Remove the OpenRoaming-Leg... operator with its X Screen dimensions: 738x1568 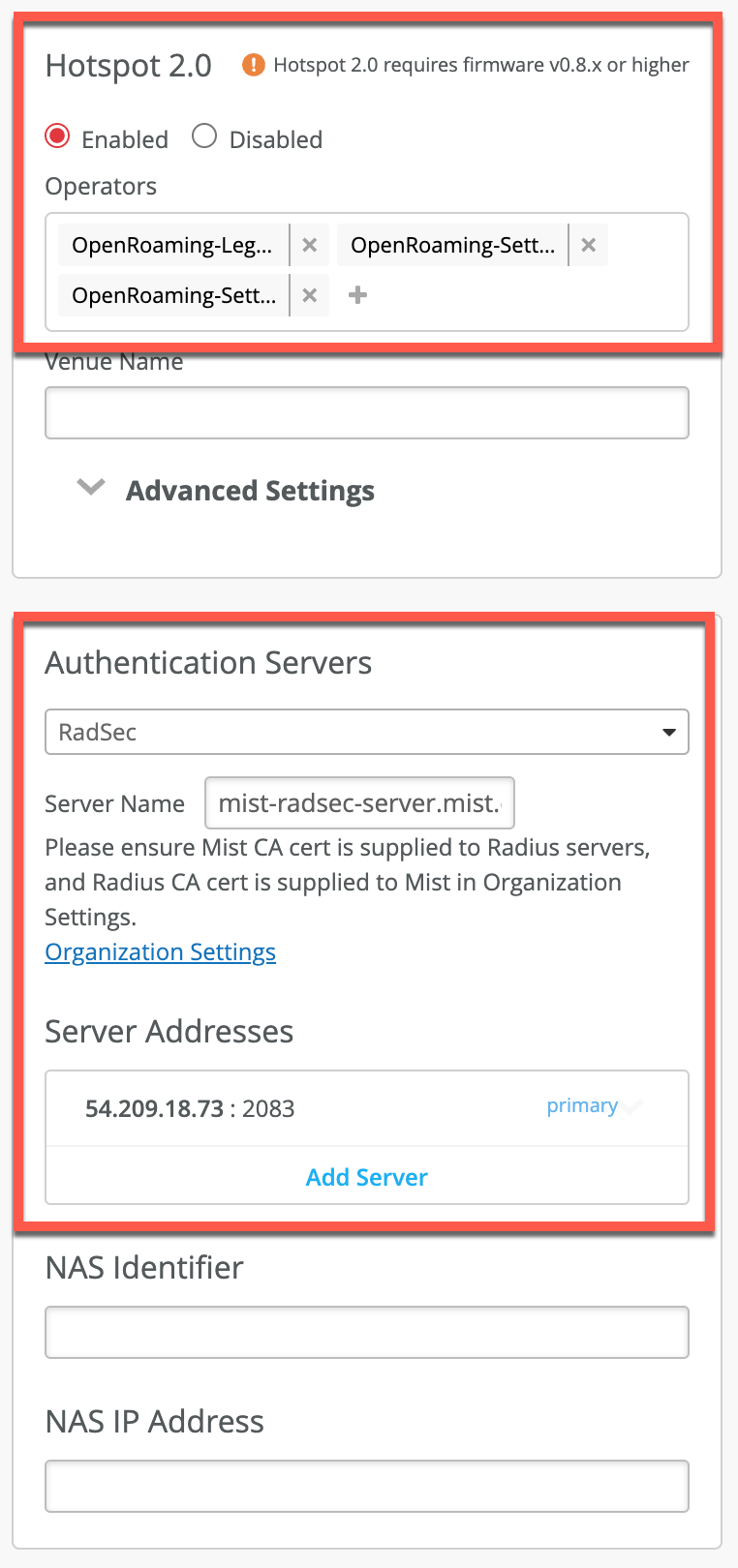tap(310, 245)
